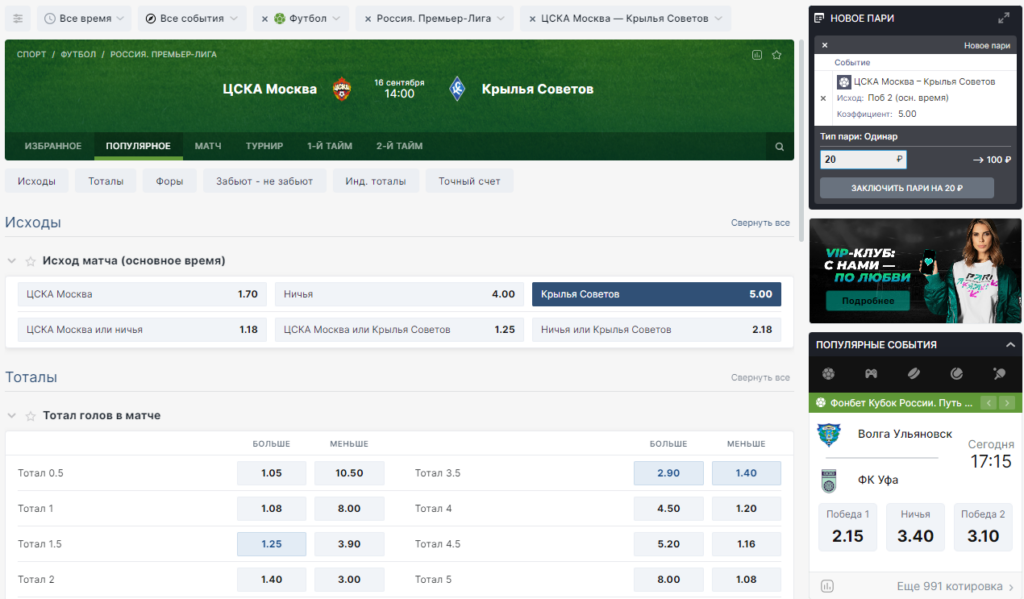Switch to the ПОПУЛЯРНОЕ tab
The width and height of the screenshot is (1024, 599).
click(x=138, y=146)
